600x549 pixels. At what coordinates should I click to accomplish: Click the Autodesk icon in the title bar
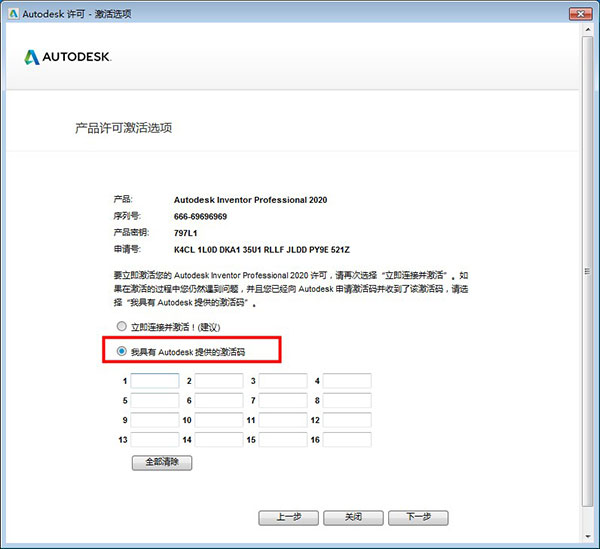click(x=12, y=15)
